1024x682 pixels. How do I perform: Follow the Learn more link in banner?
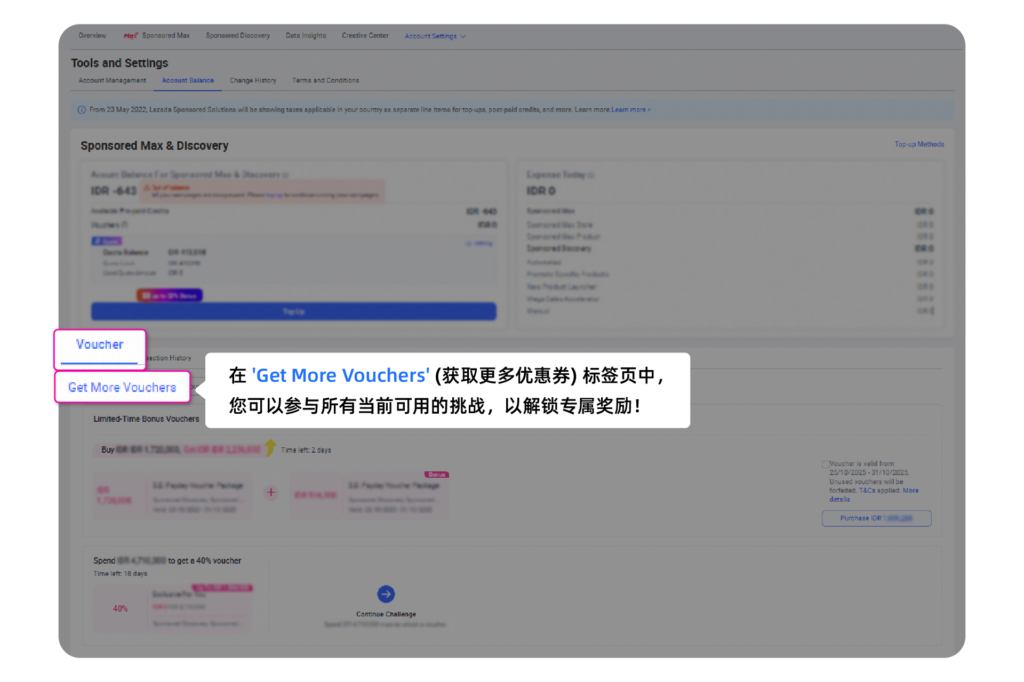(630, 110)
